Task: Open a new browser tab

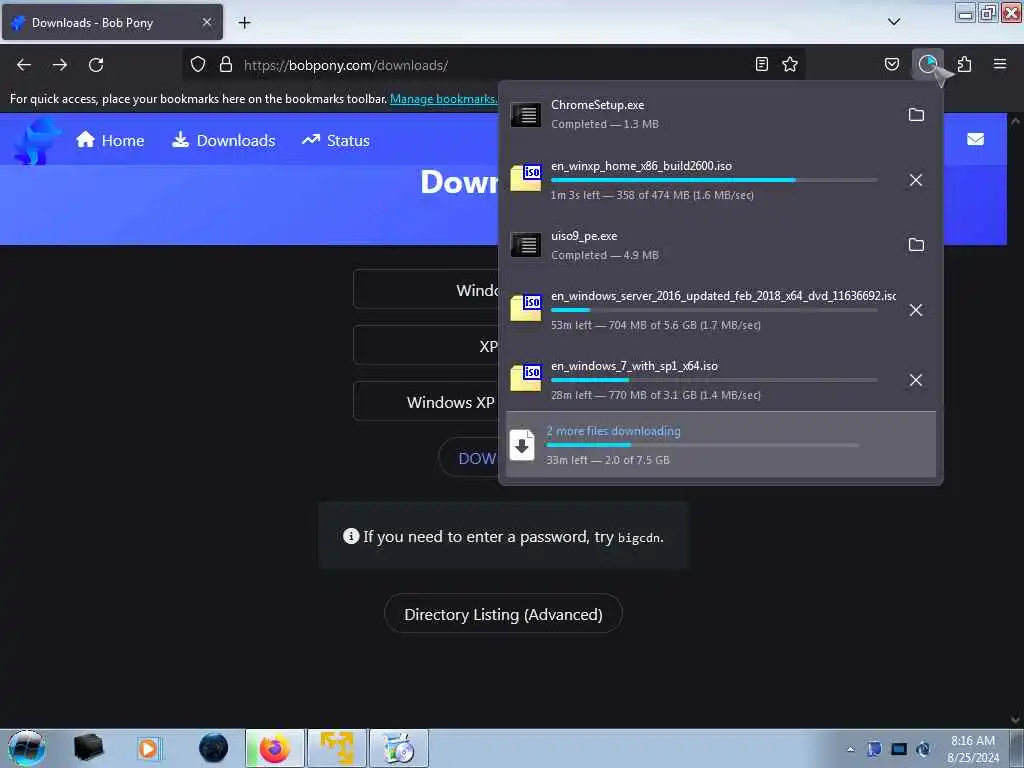Action: tap(244, 23)
